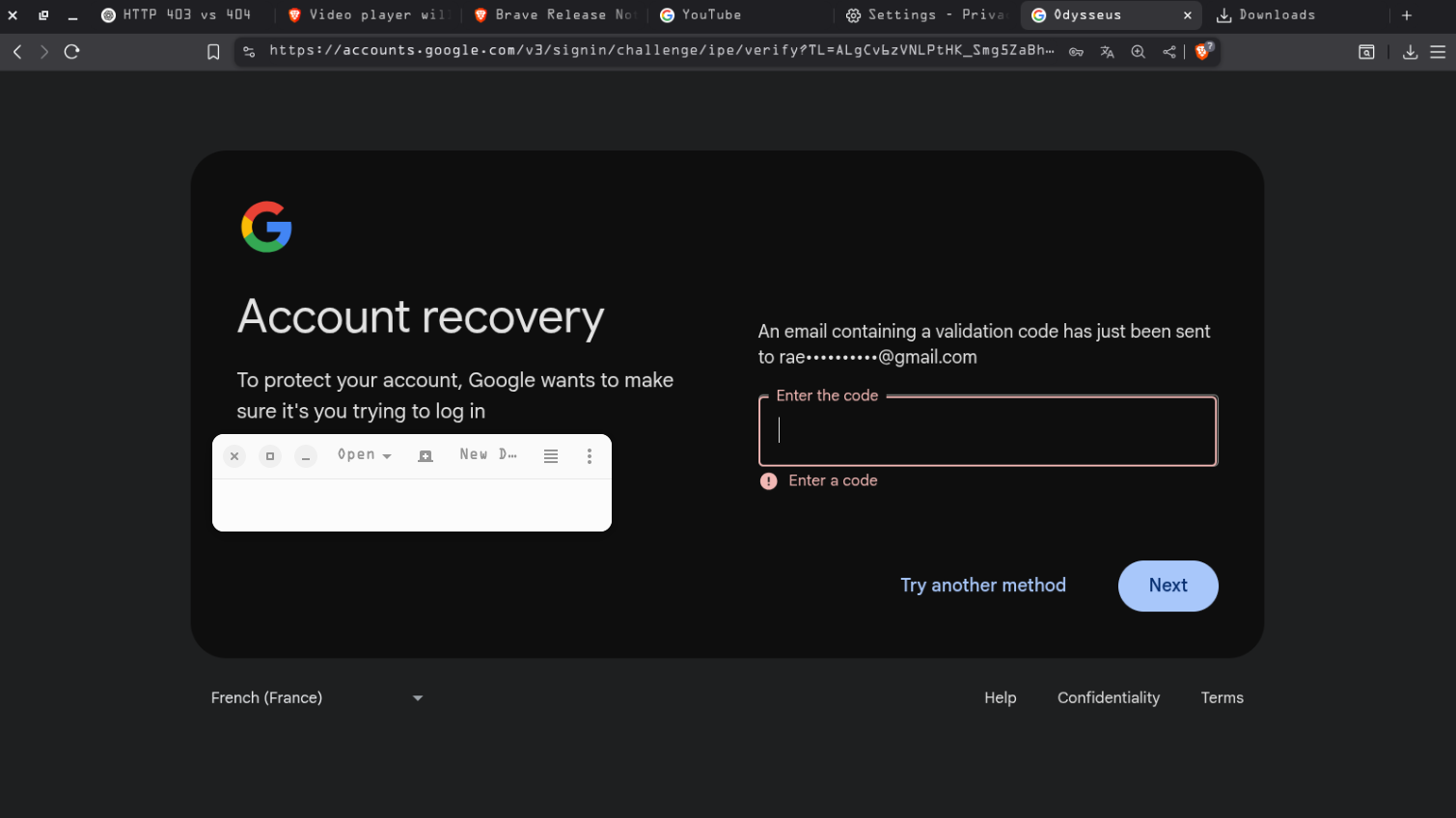Open the Confidentiality link
The width and height of the screenshot is (1456, 818).
click(1109, 697)
